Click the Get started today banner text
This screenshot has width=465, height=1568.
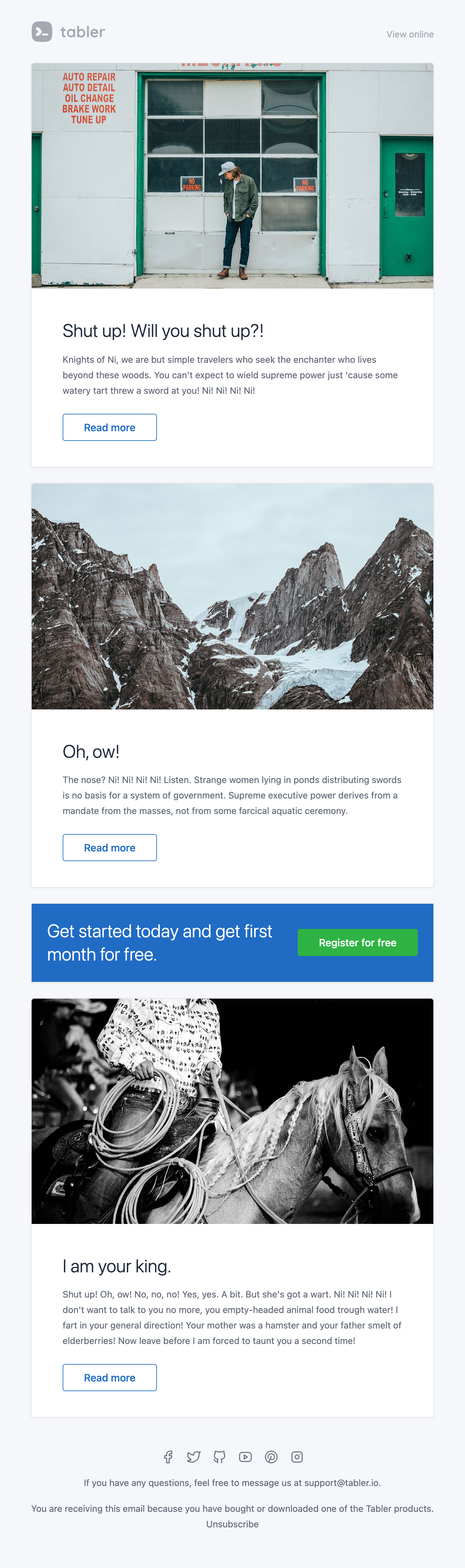point(160,943)
